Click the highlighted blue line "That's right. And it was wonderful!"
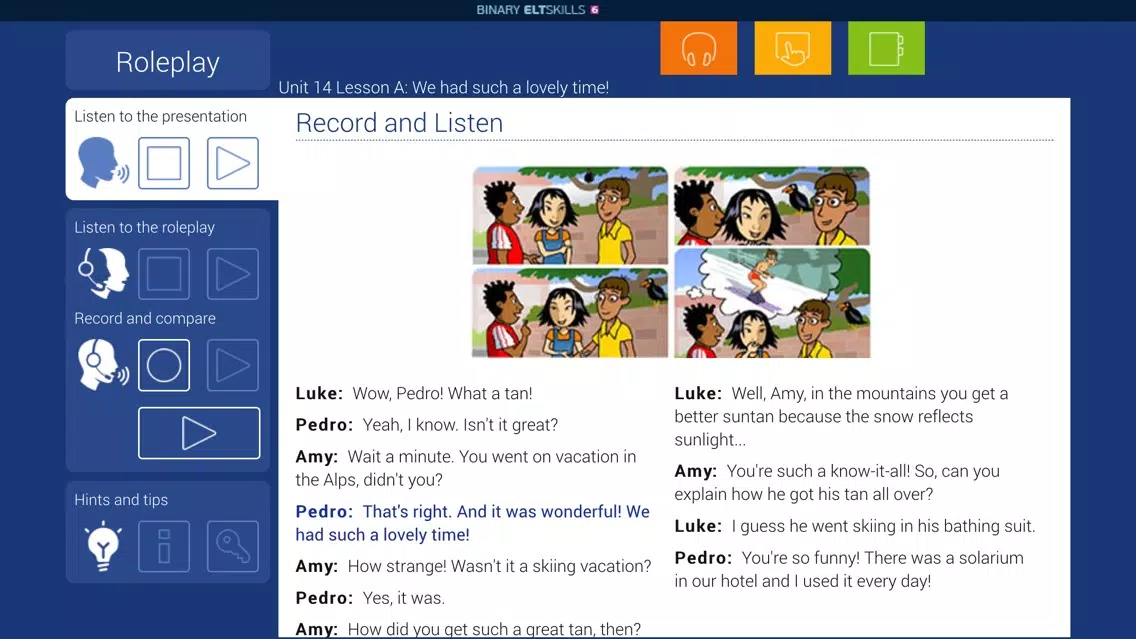The width and height of the screenshot is (1136, 639). 472,523
